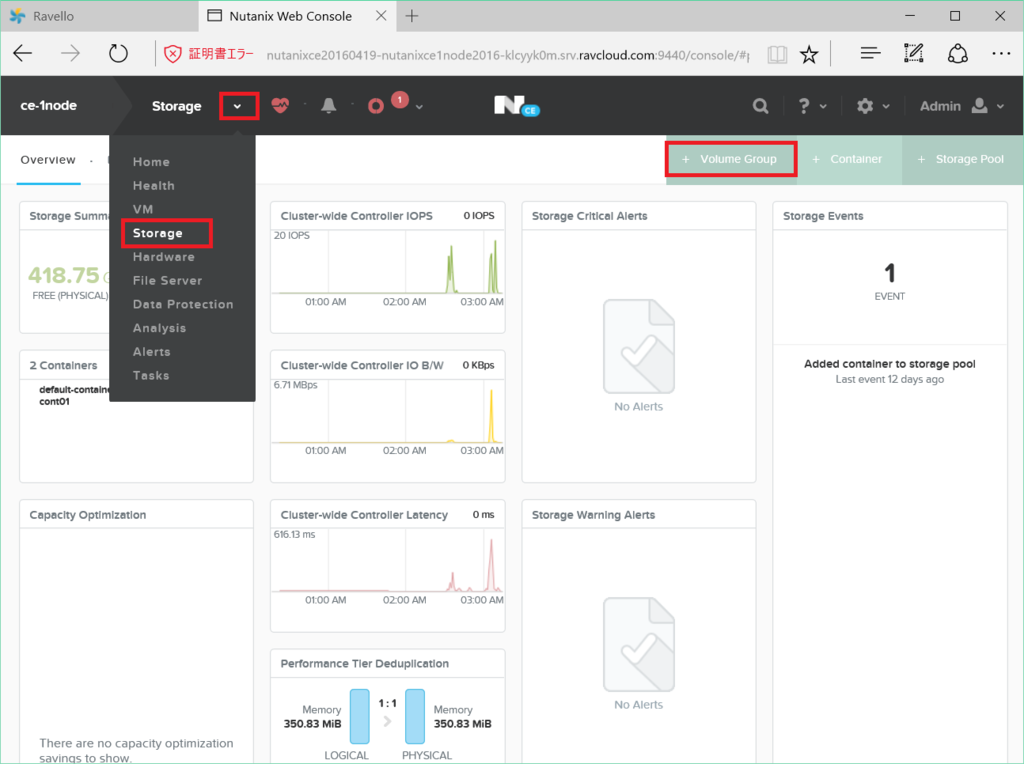Click the settings gear icon
This screenshot has height=764, width=1024.
click(x=865, y=106)
